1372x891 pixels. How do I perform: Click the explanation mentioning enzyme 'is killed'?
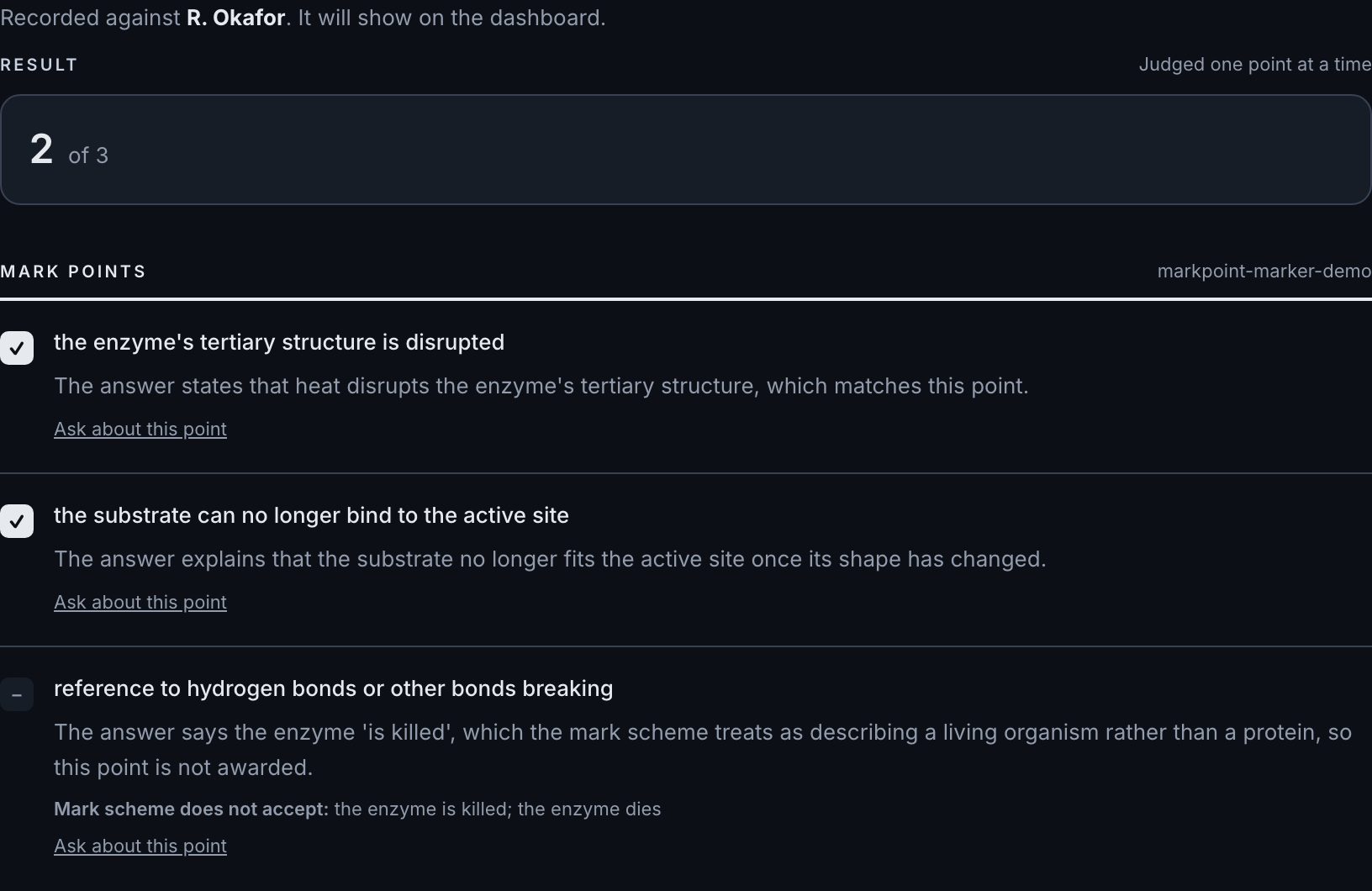[x=703, y=750]
